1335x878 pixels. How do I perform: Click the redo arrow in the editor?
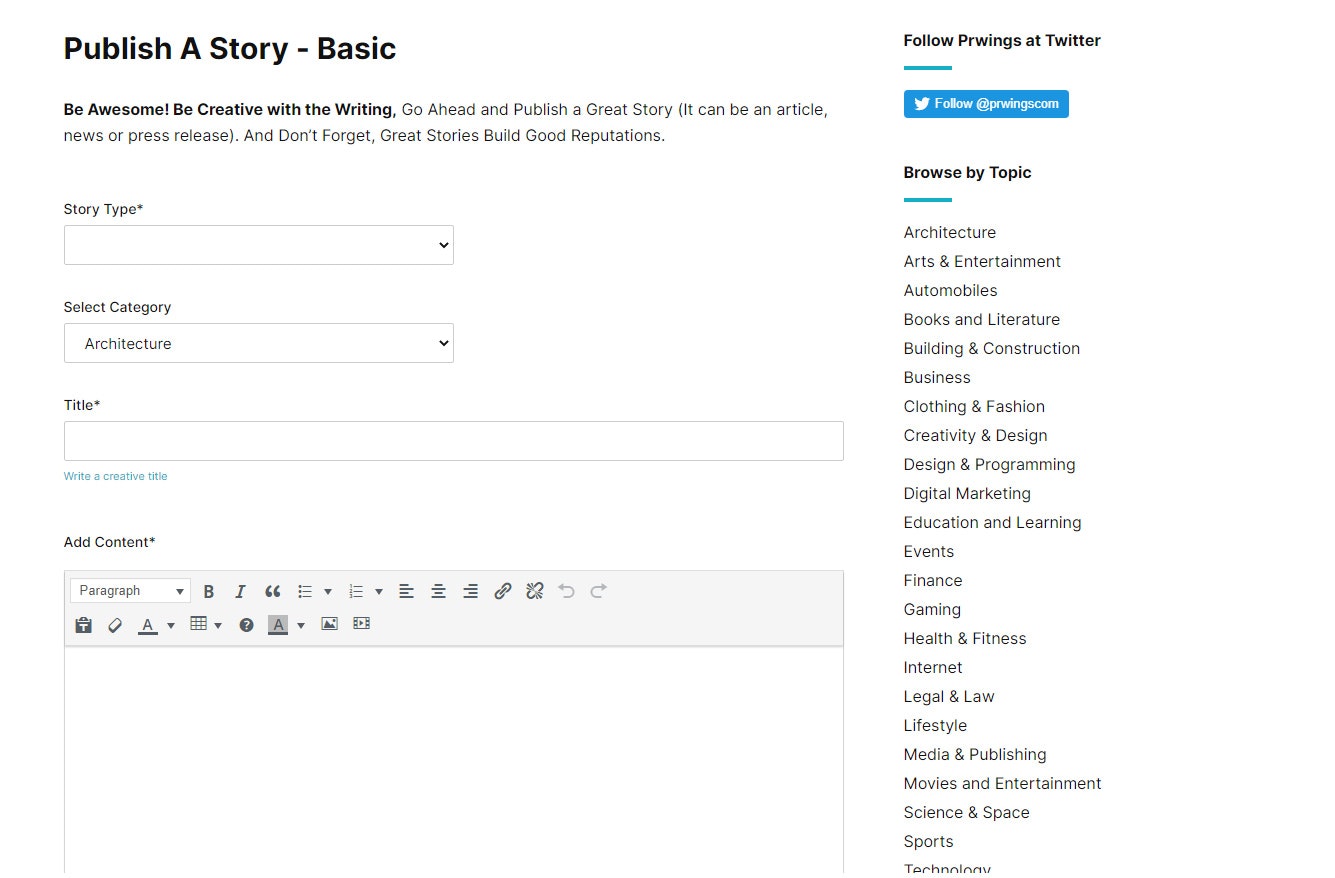tap(599, 591)
